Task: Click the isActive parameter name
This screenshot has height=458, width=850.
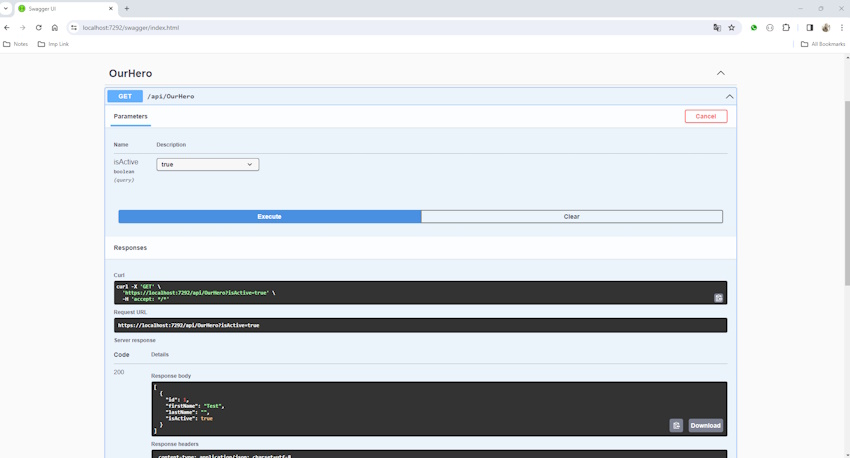Action: pyautogui.click(x=126, y=162)
